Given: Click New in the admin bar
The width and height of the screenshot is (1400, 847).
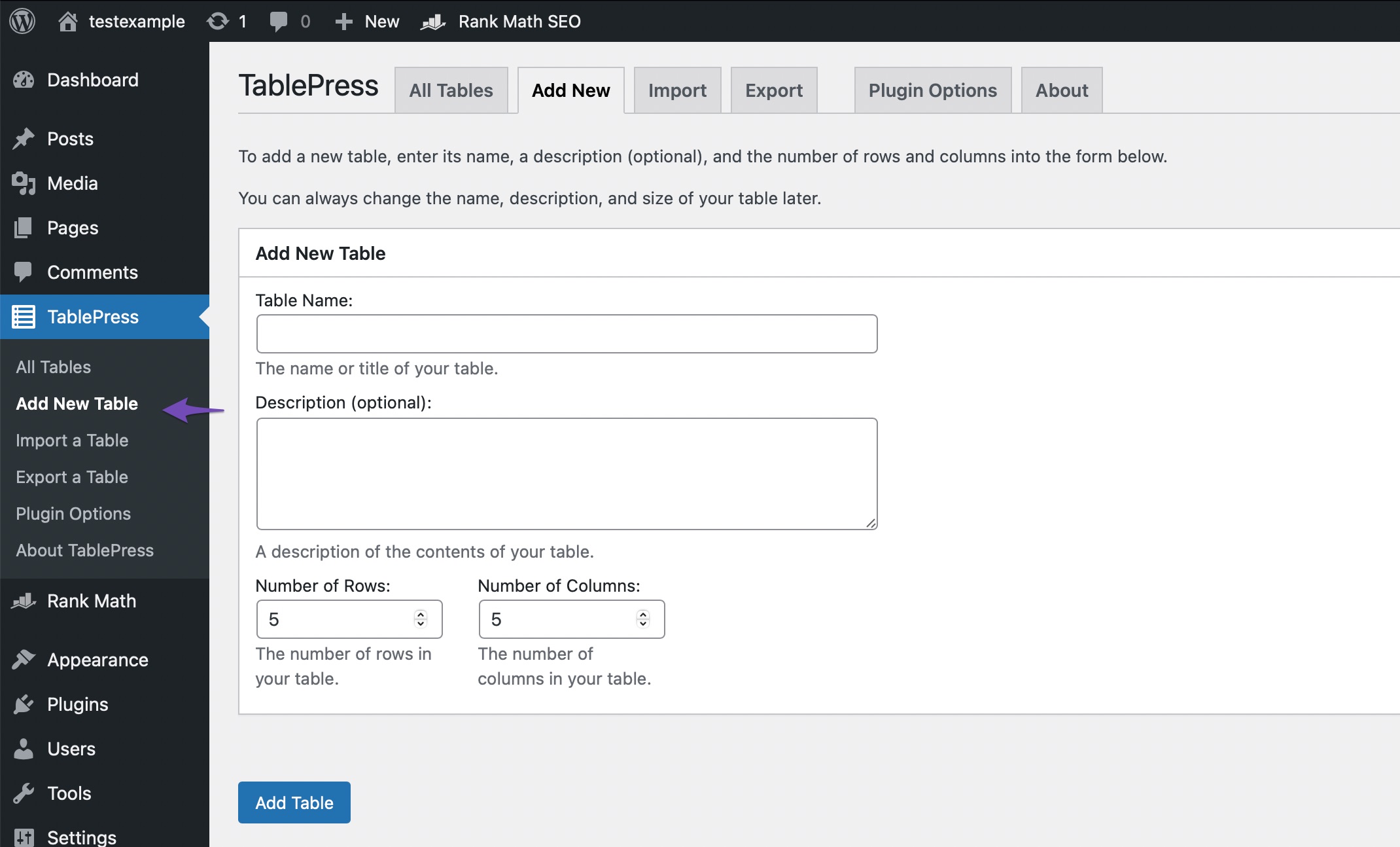Looking at the screenshot, I should (366, 21).
